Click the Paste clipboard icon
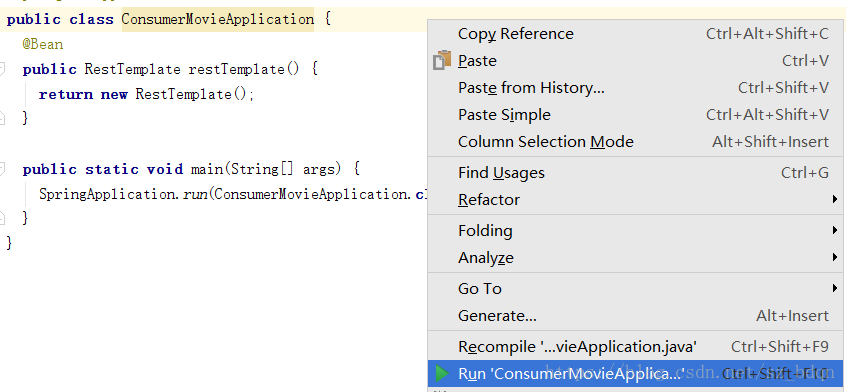This screenshot has height=392, width=846. pyautogui.click(x=442, y=60)
